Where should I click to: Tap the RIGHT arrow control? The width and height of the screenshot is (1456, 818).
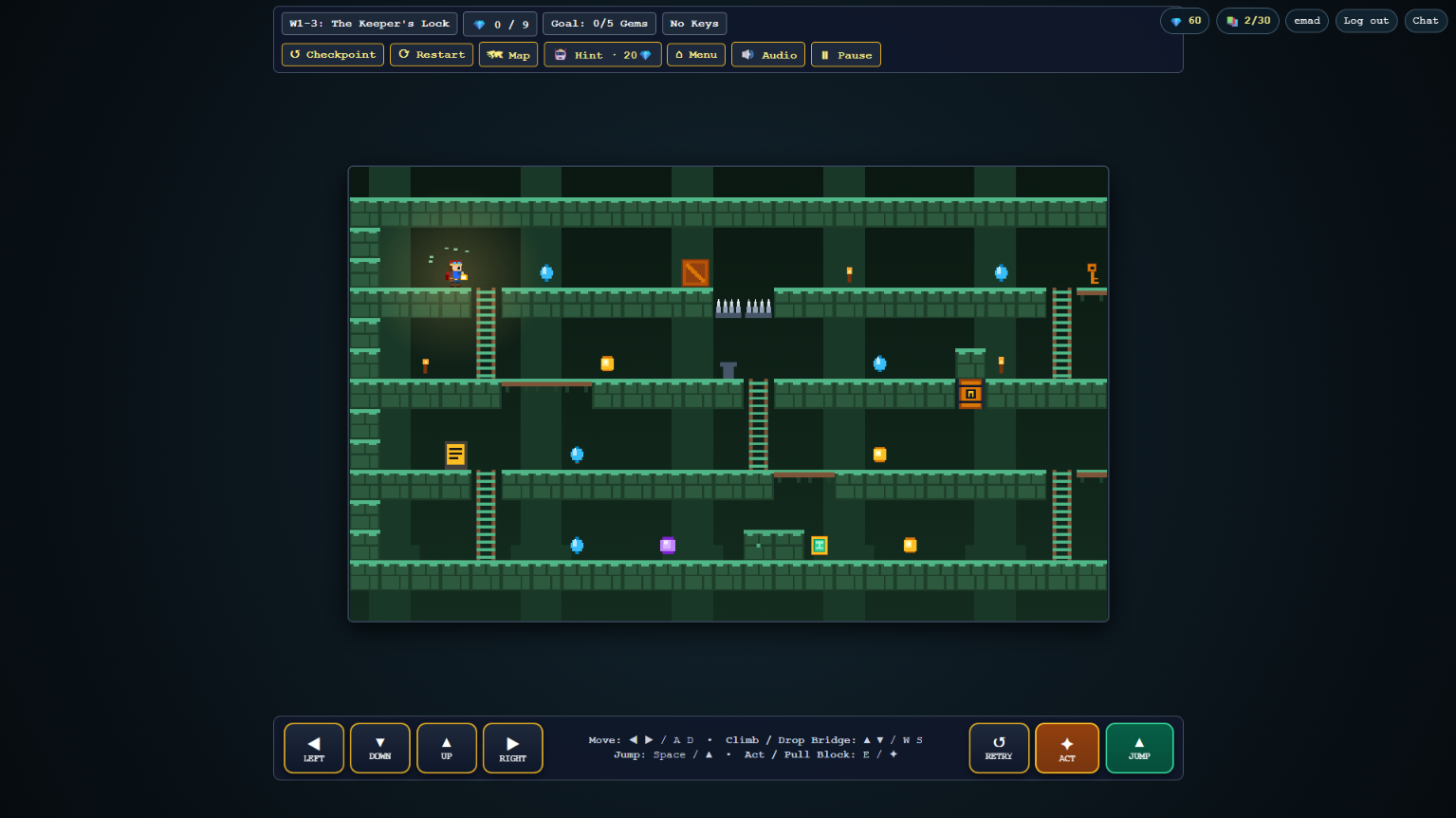pos(513,748)
